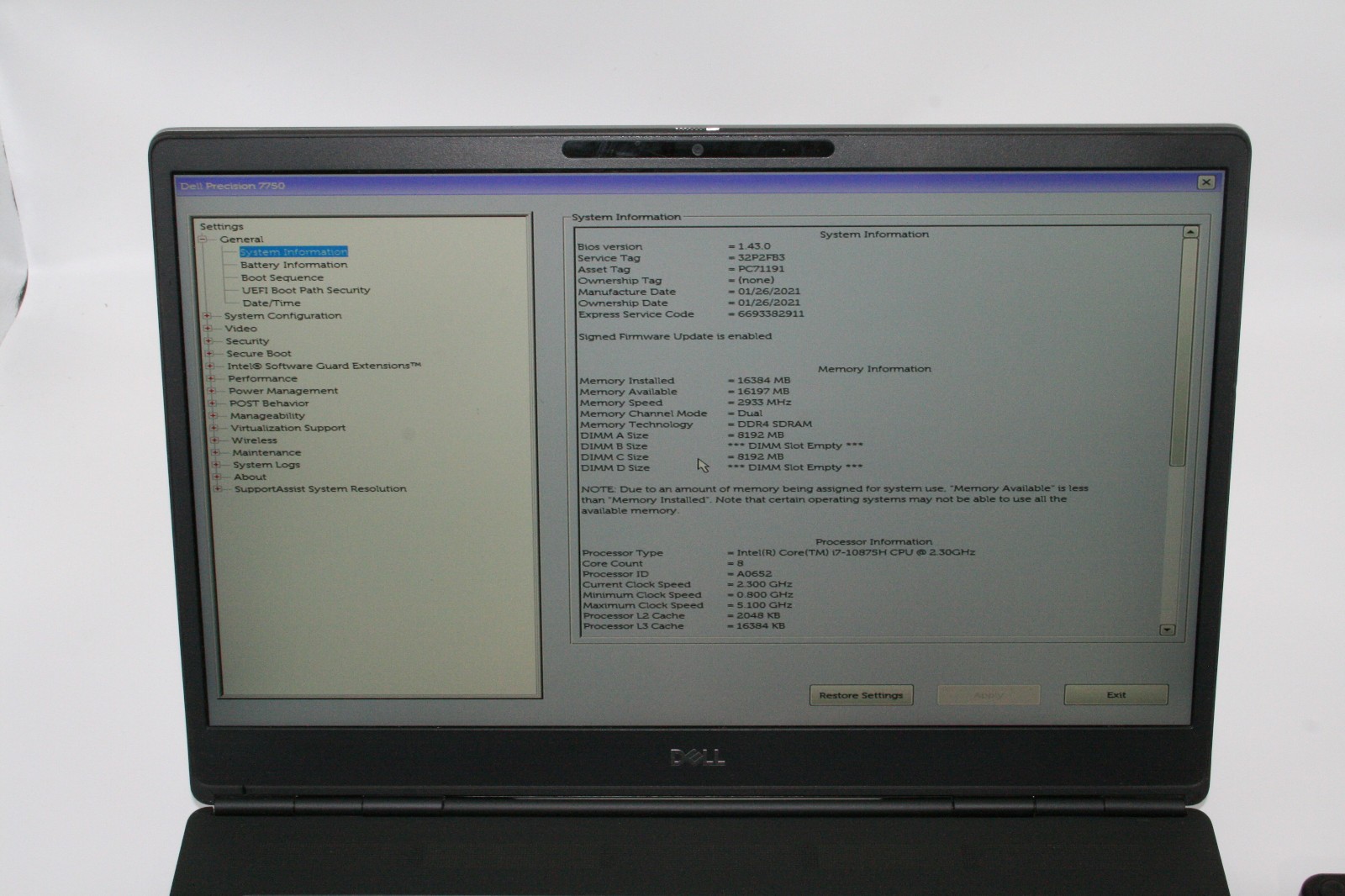1345x896 pixels.
Task: Select the Virtualization Support label
Action: 288,428
